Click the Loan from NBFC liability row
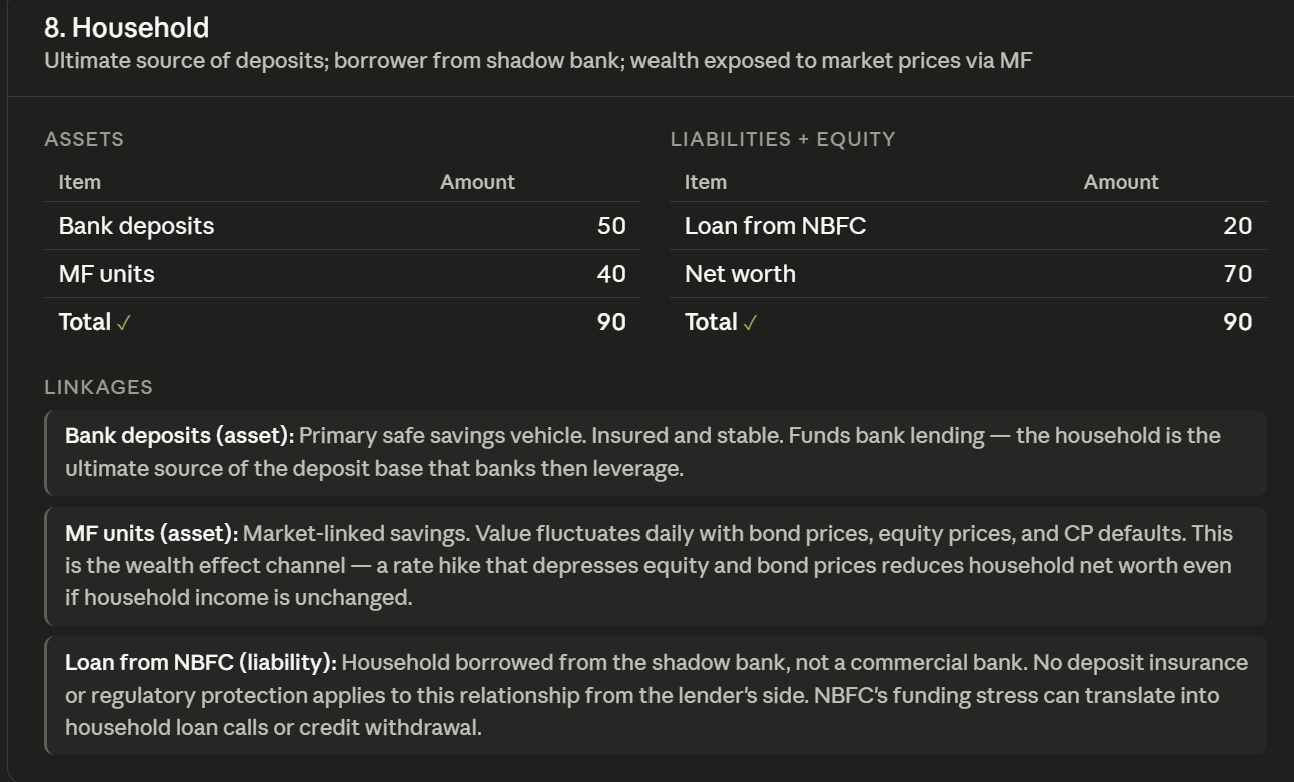Viewport: 1294px width, 782px height. coord(968,226)
